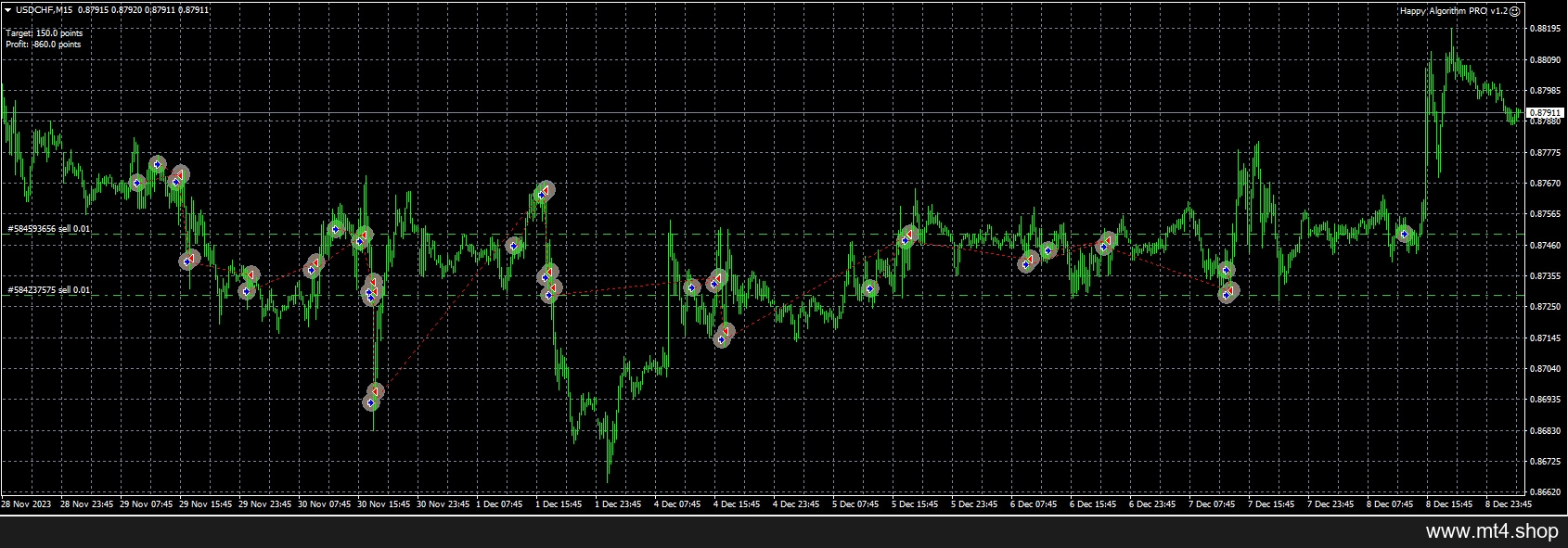The image size is (1568, 548).
Task: Select the '#584237575 sell 0.01' order label
Action: [x=49, y=289]
